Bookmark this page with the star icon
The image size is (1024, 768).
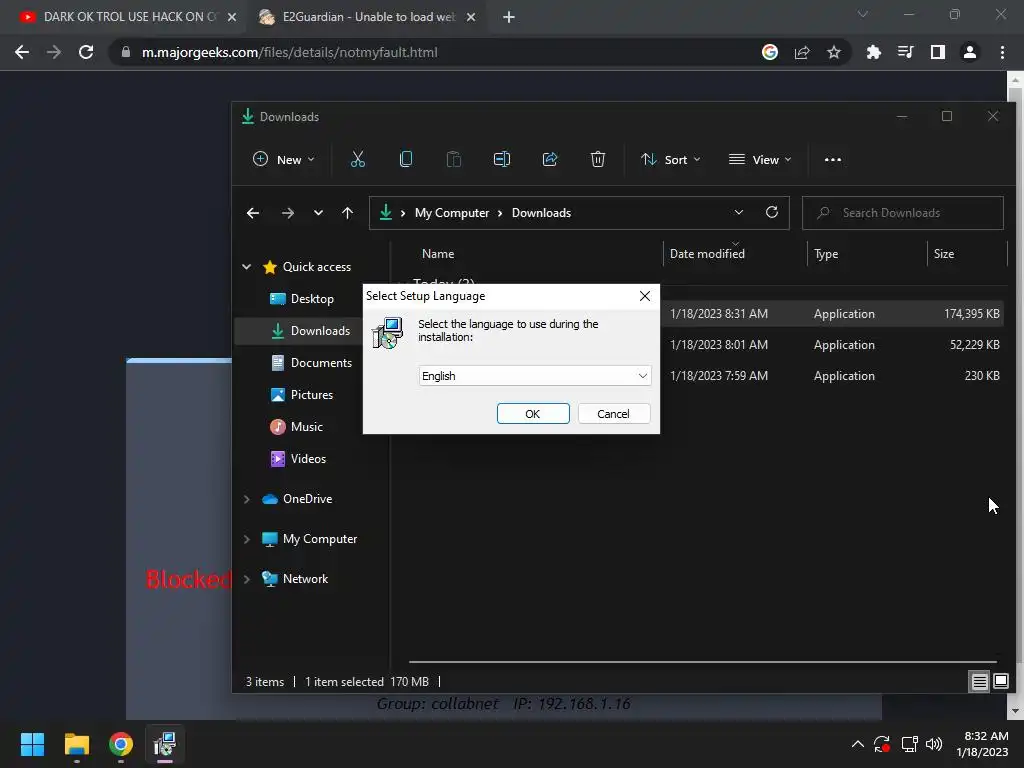834,52
